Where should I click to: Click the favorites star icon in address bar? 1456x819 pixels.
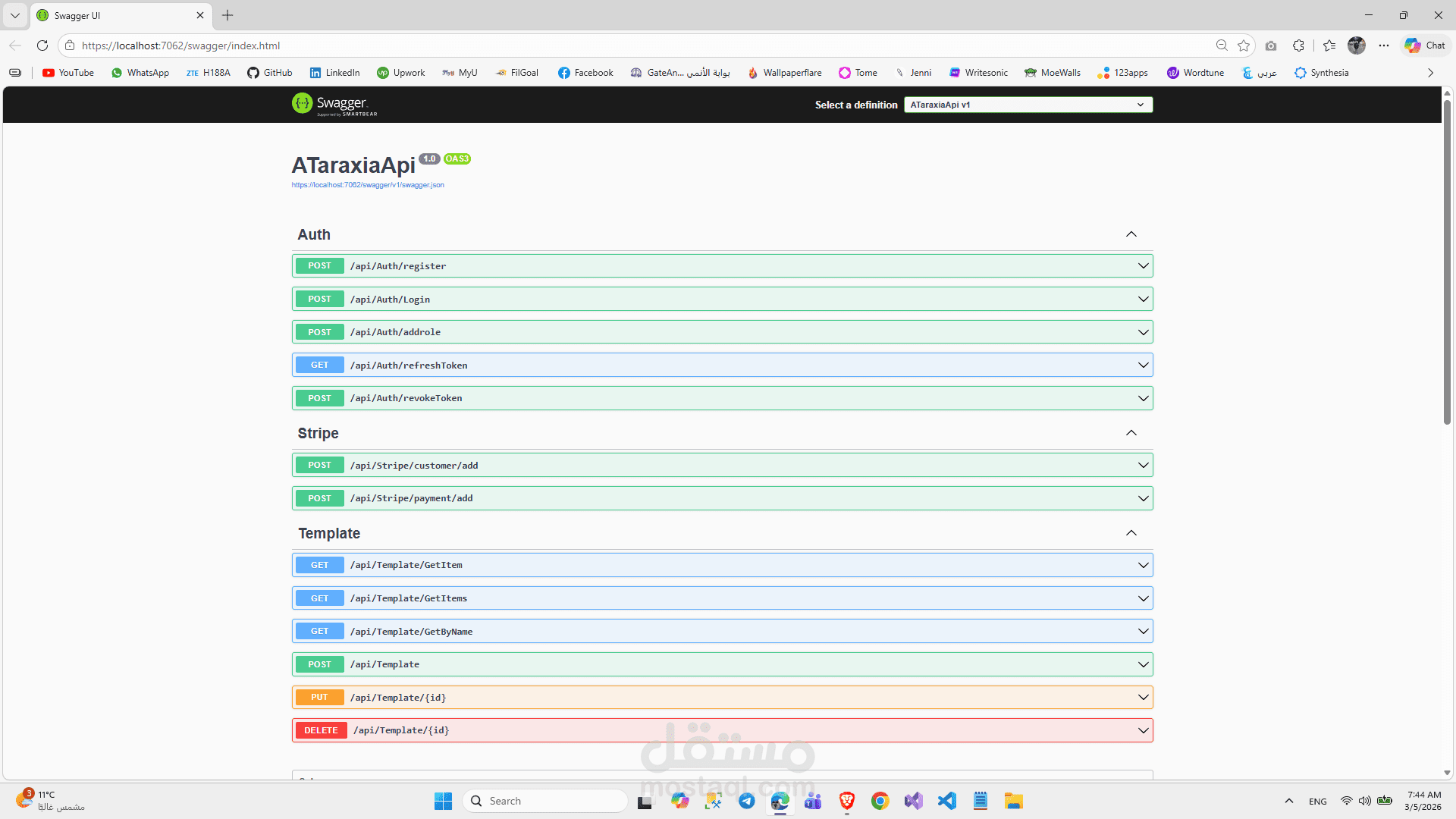(x=1244, y=45)
